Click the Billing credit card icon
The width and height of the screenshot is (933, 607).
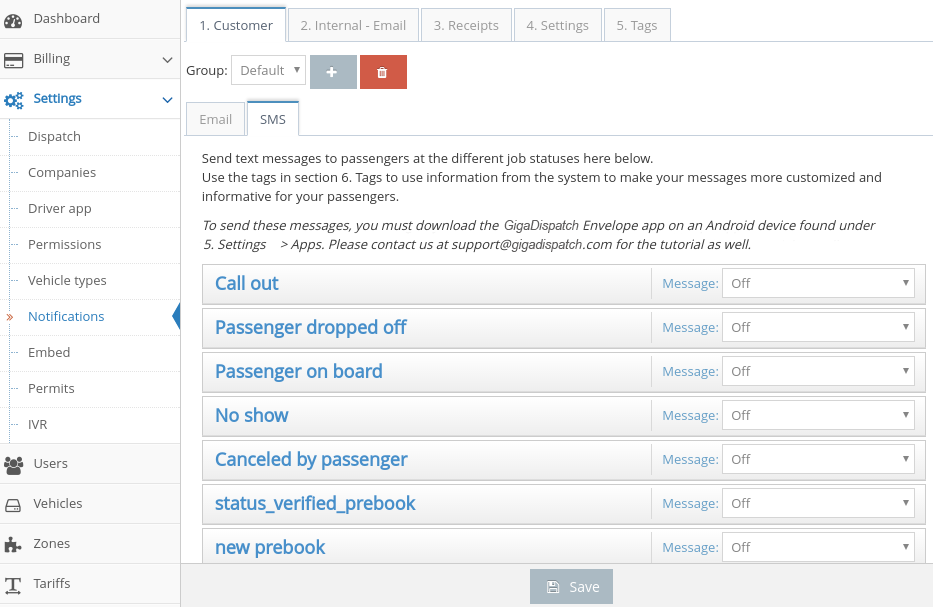click(13, 60)
